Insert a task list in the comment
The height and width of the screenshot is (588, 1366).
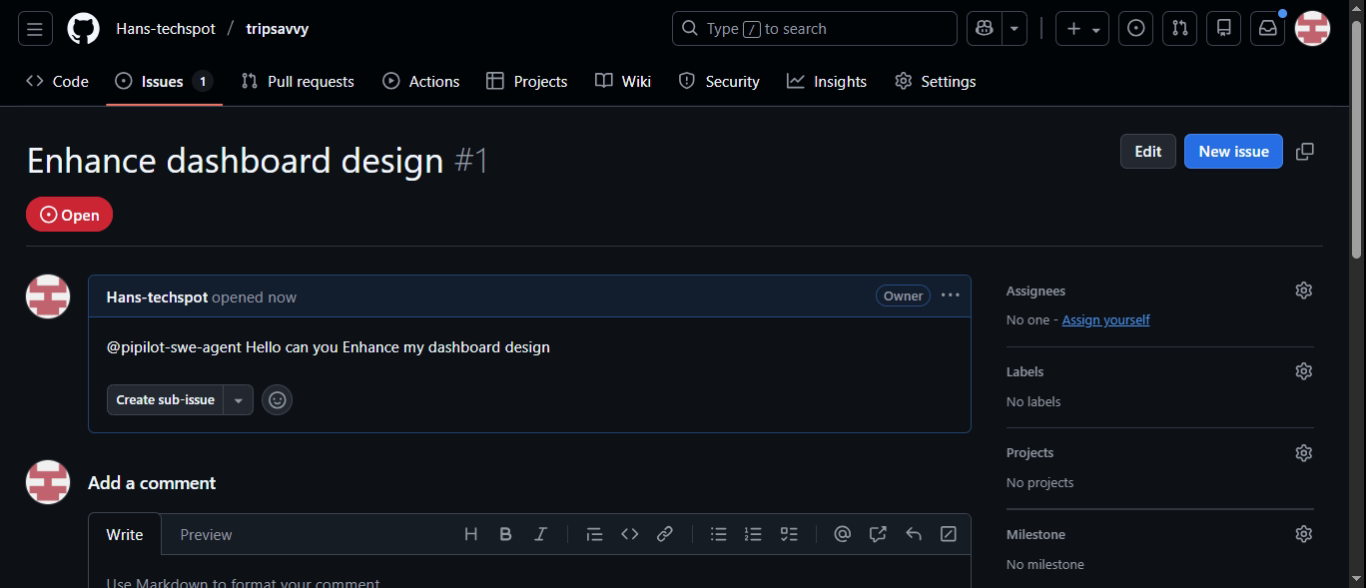(789, 535)
